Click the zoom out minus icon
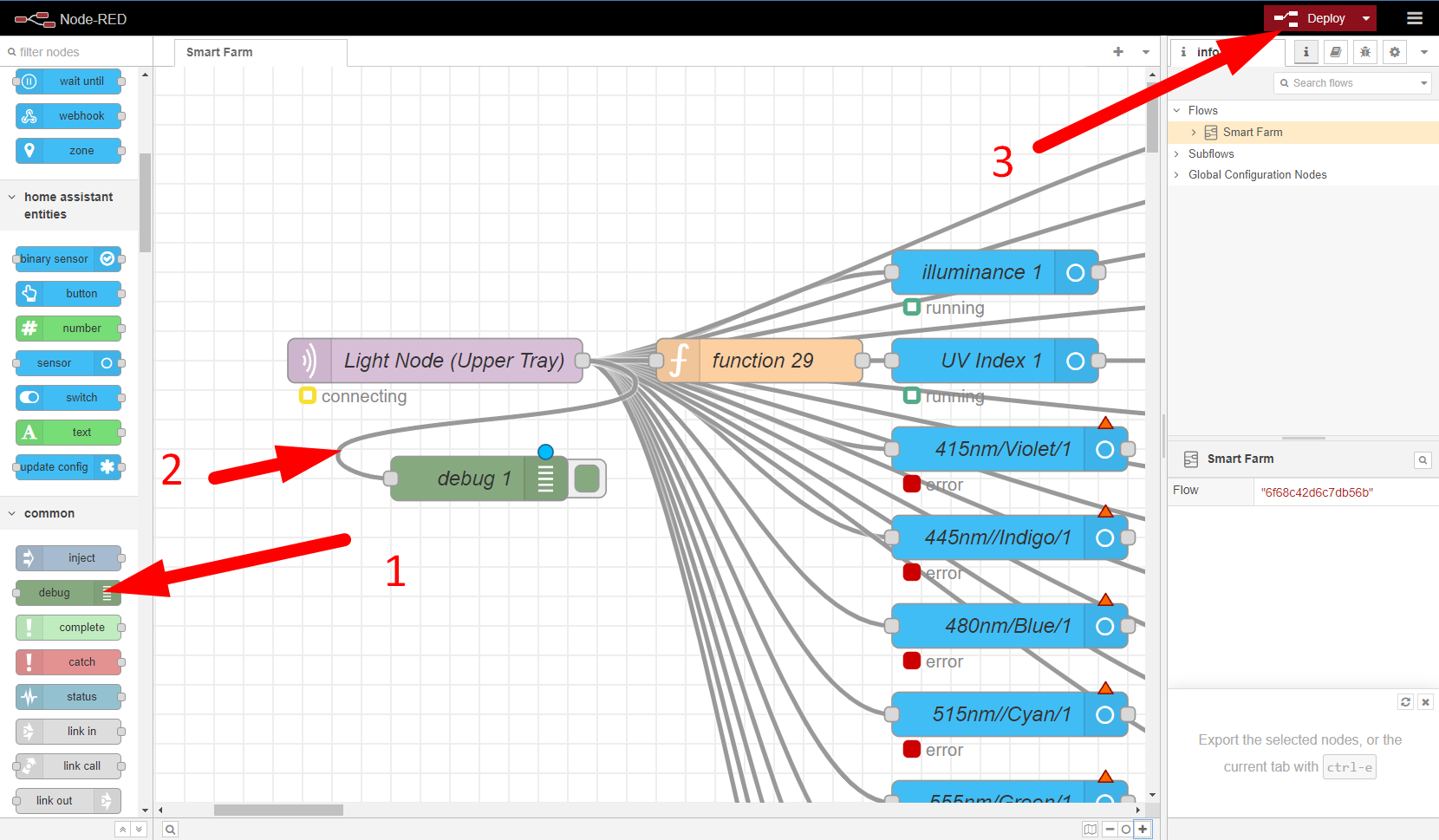This screenshot has height=840, width=1439. [1110, 830]
